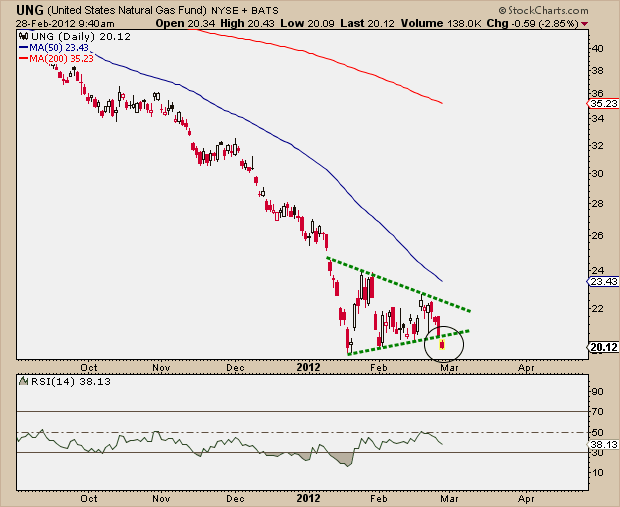Click the Dec label under price chart

point(235,368)
